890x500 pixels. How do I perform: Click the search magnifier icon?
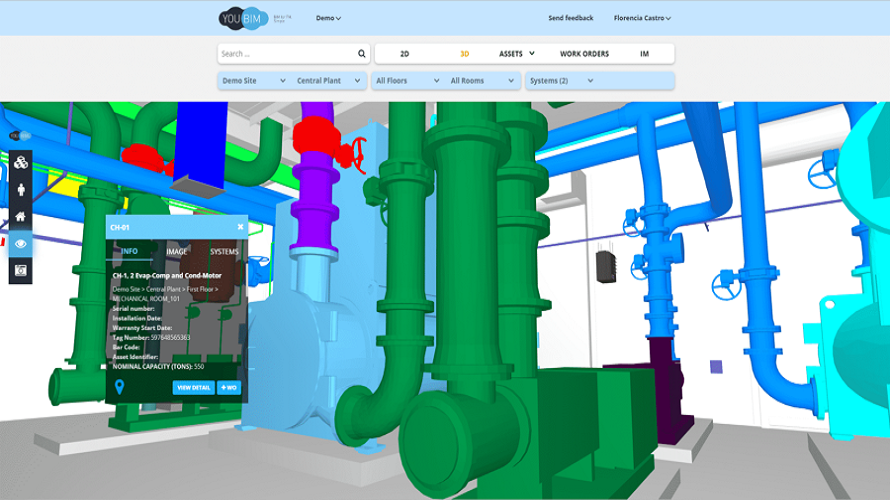click(x=362, y=54)
